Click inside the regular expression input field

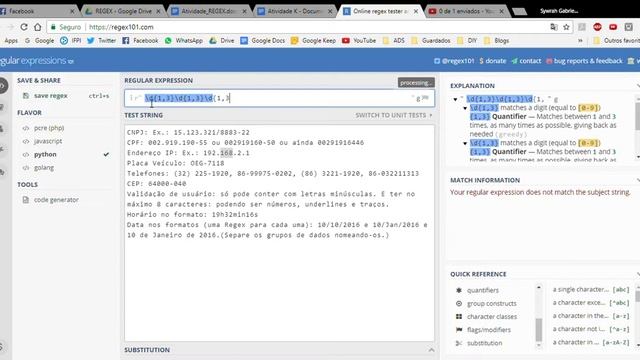(x=279, y=98)
